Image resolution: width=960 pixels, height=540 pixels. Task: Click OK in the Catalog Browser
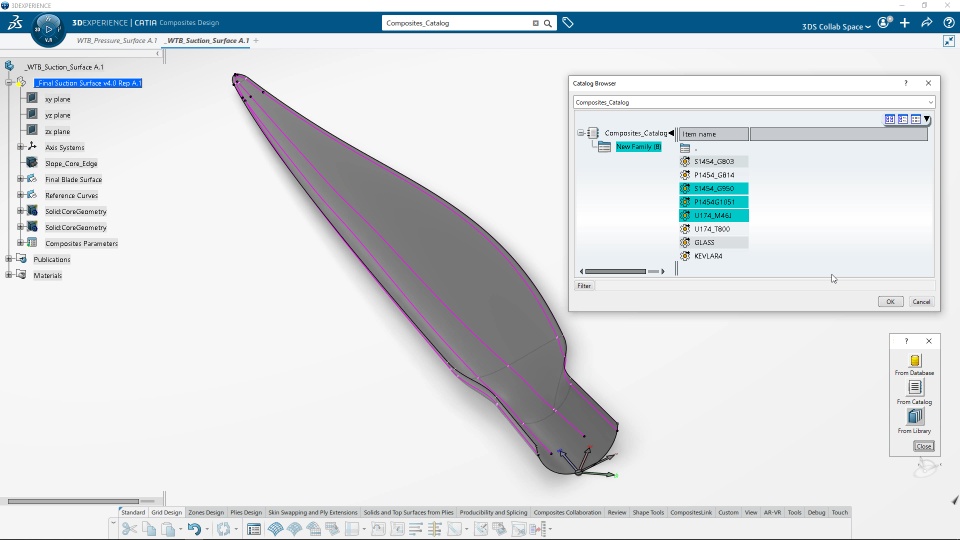(x=890, y=302)
